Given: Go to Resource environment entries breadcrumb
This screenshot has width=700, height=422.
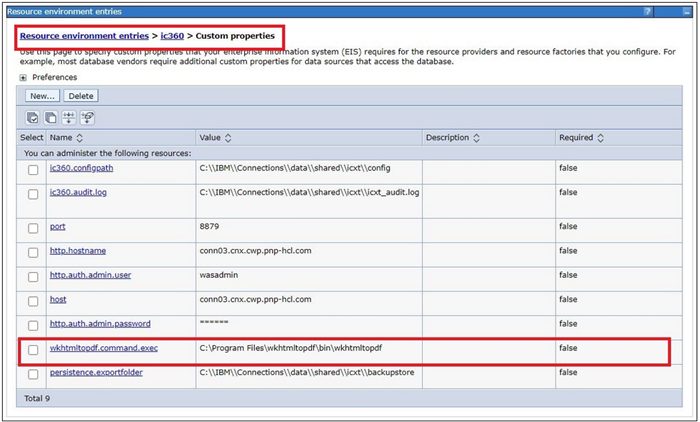Looking at the screenshot, I should (83, 36).
